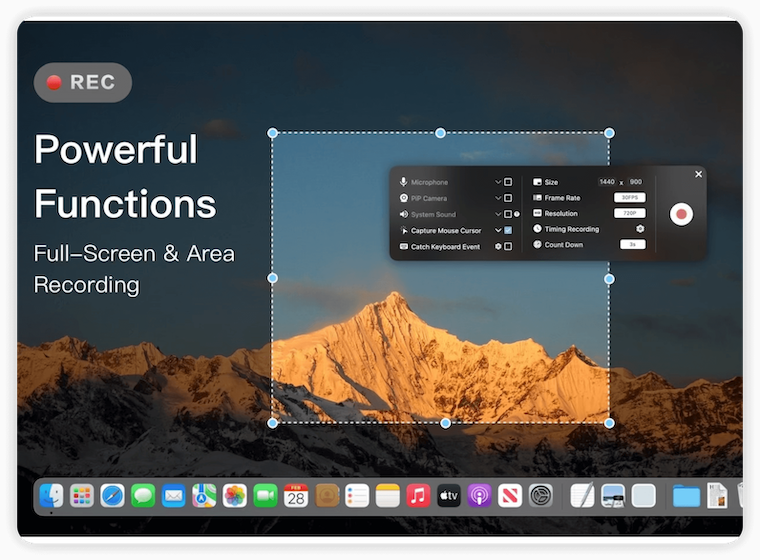
Task: Click the System Sound info icon
Action: pos(517,214)
